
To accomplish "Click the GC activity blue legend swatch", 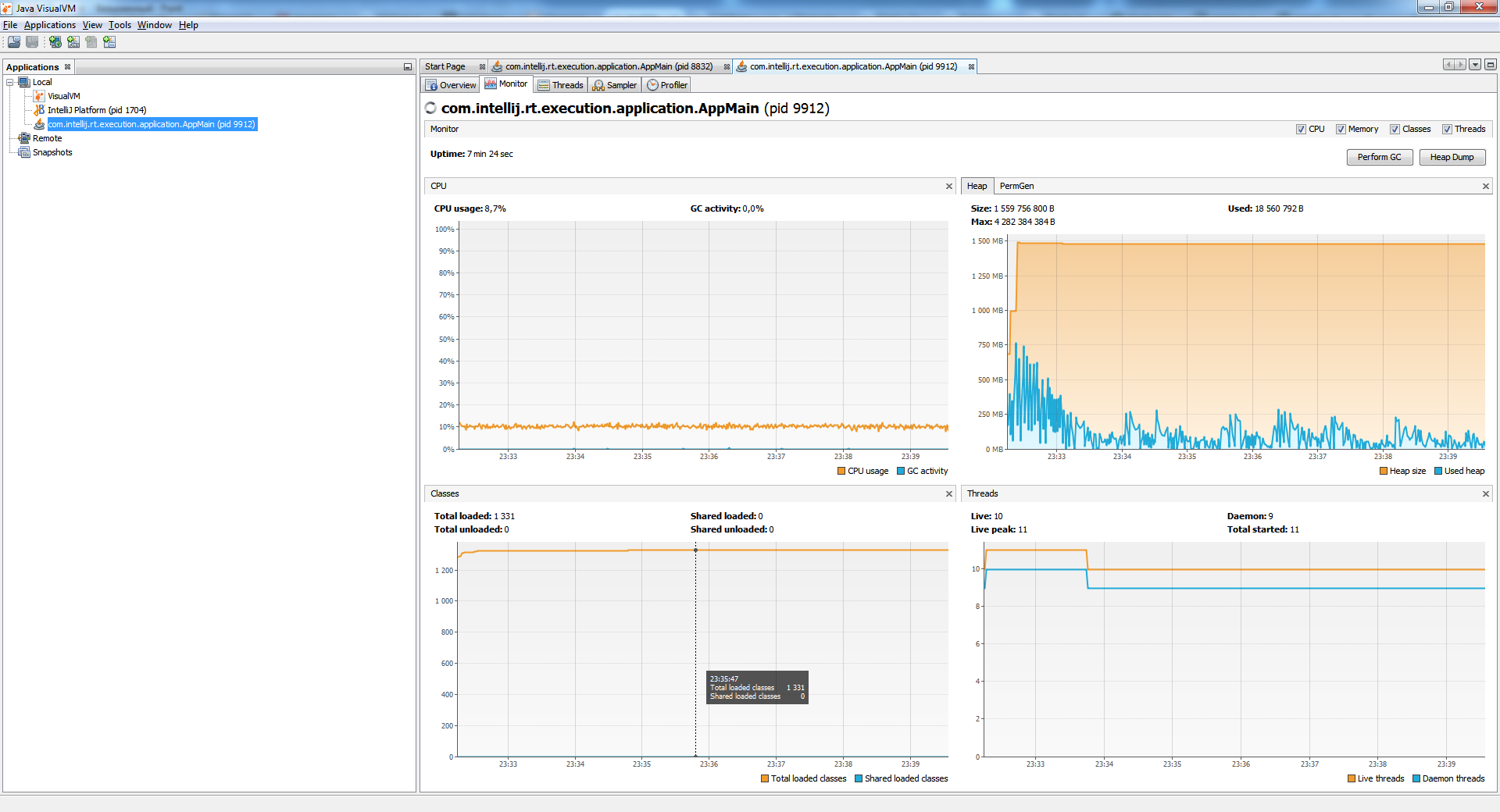I will coord(901,471).
